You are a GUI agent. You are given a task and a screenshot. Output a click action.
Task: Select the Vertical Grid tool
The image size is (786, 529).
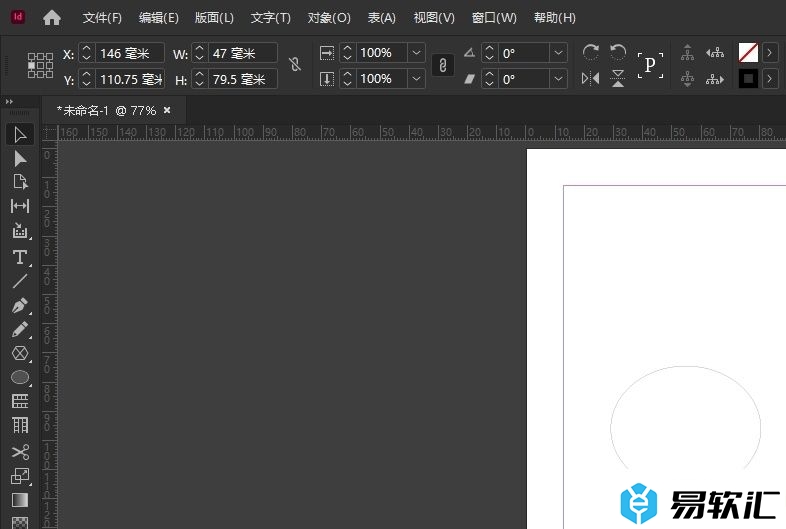[20, 425]
